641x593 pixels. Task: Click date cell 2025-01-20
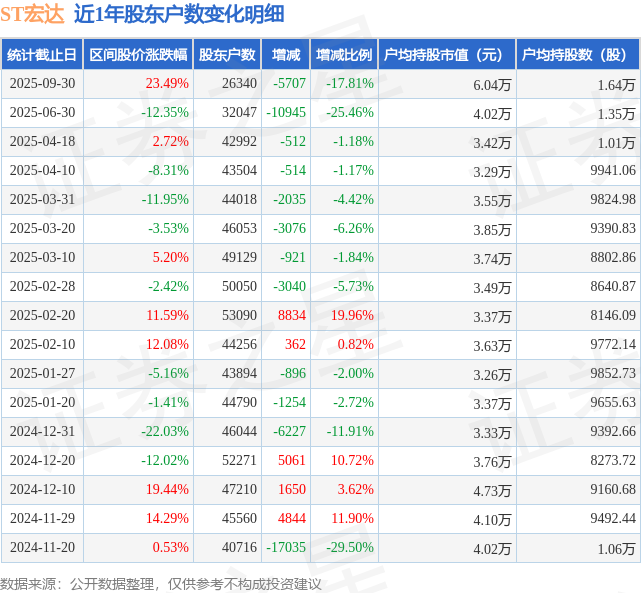click(x=43, y=403)
